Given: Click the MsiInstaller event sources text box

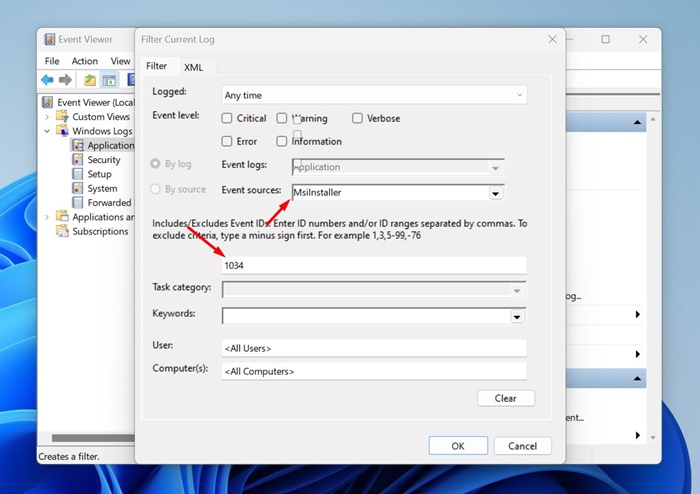Looking at the screenshot, I should point(391,193).
